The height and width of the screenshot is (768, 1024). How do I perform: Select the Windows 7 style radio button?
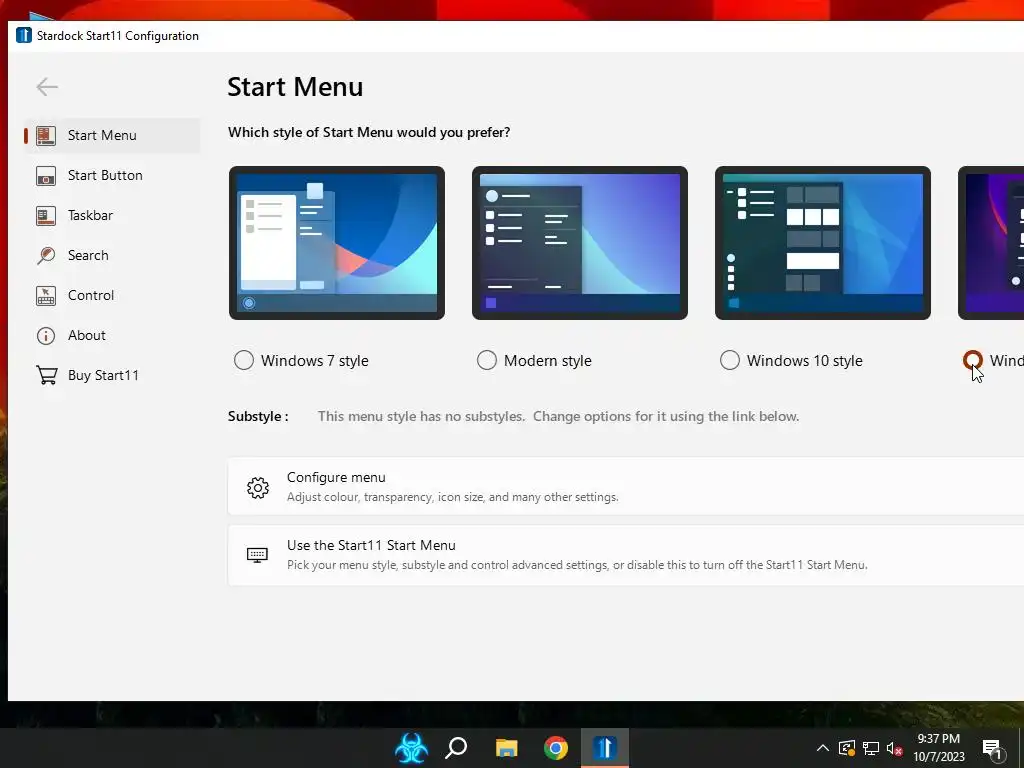(244, 360)
